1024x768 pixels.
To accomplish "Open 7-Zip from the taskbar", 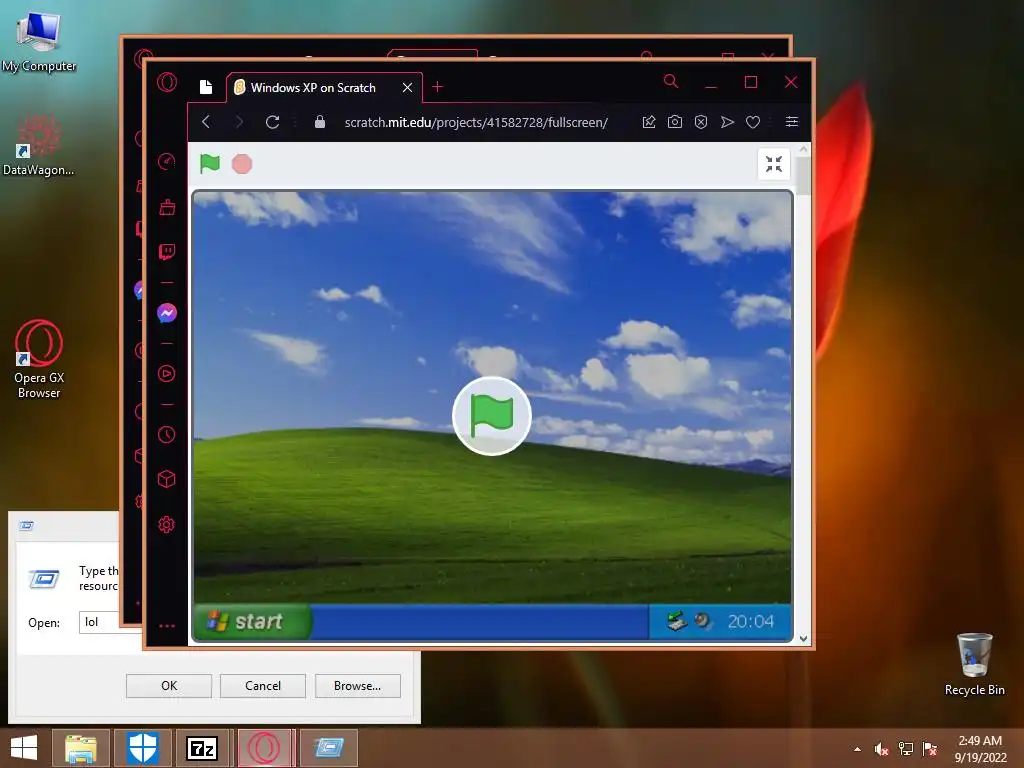I will (x=202, y=748).
